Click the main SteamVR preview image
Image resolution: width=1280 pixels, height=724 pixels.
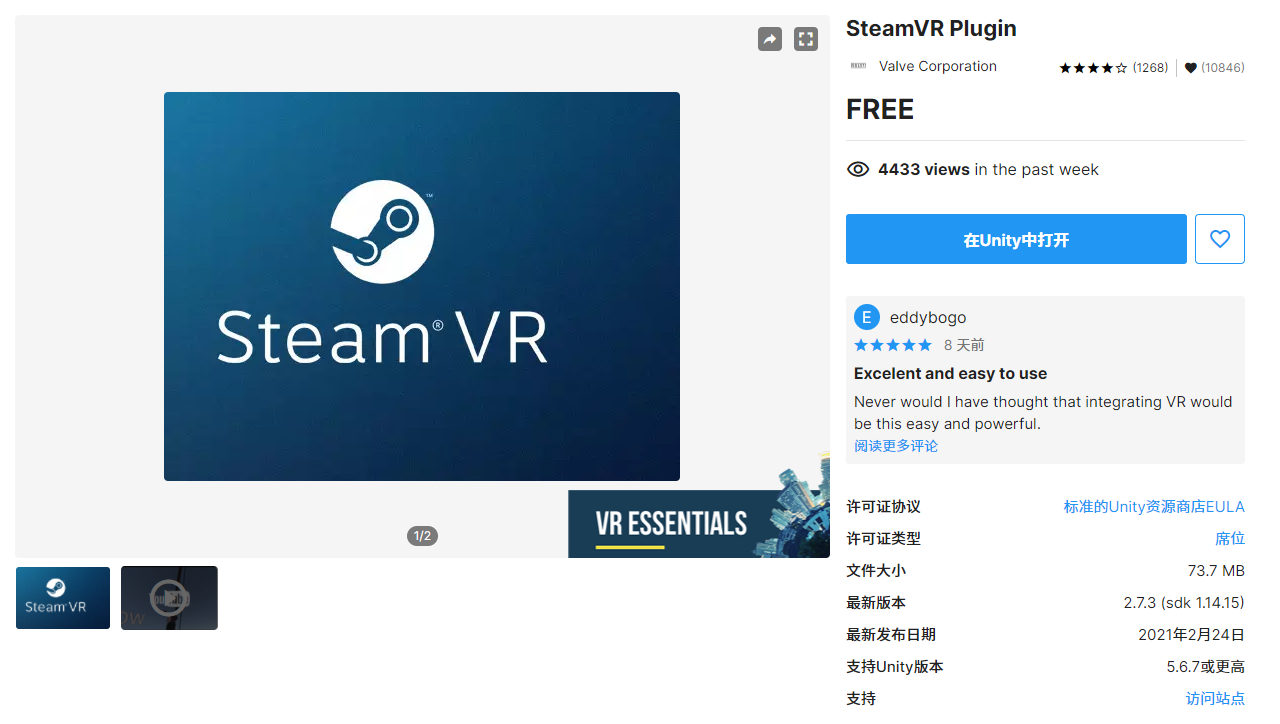pyautogui.click(x=422, y=286)
